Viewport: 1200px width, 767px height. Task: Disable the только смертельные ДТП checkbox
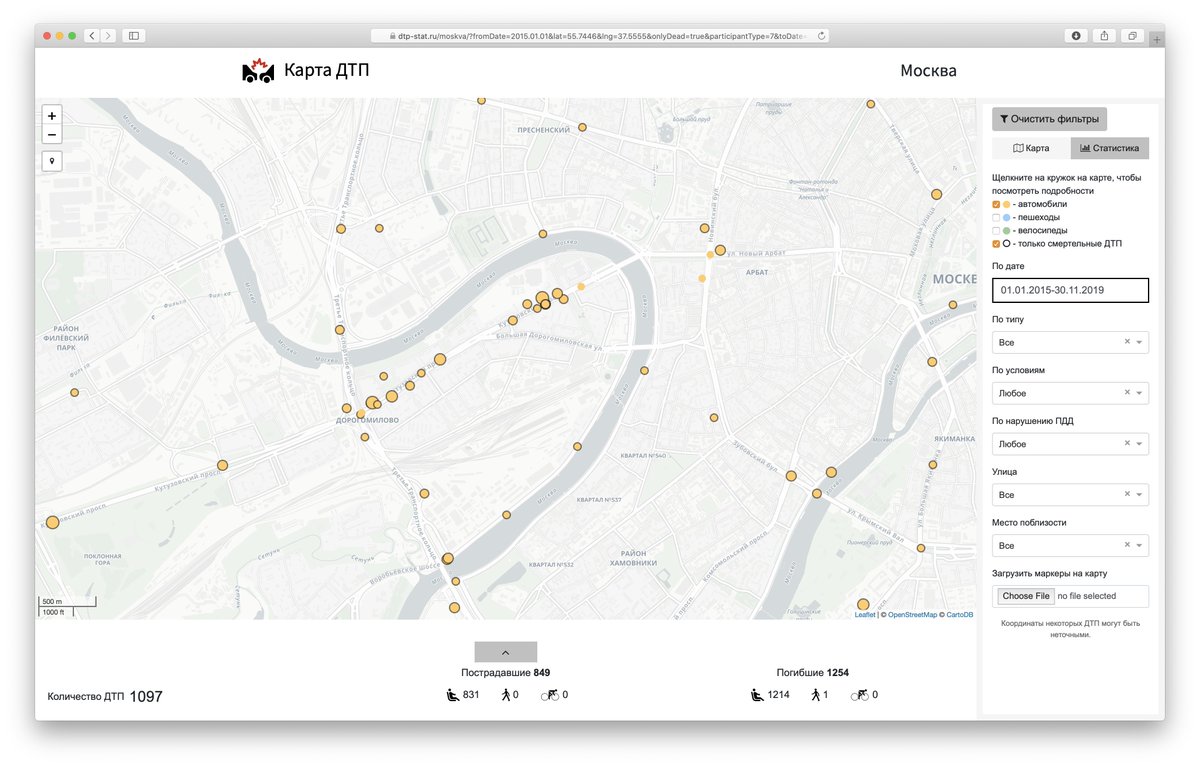pos(996,243)
